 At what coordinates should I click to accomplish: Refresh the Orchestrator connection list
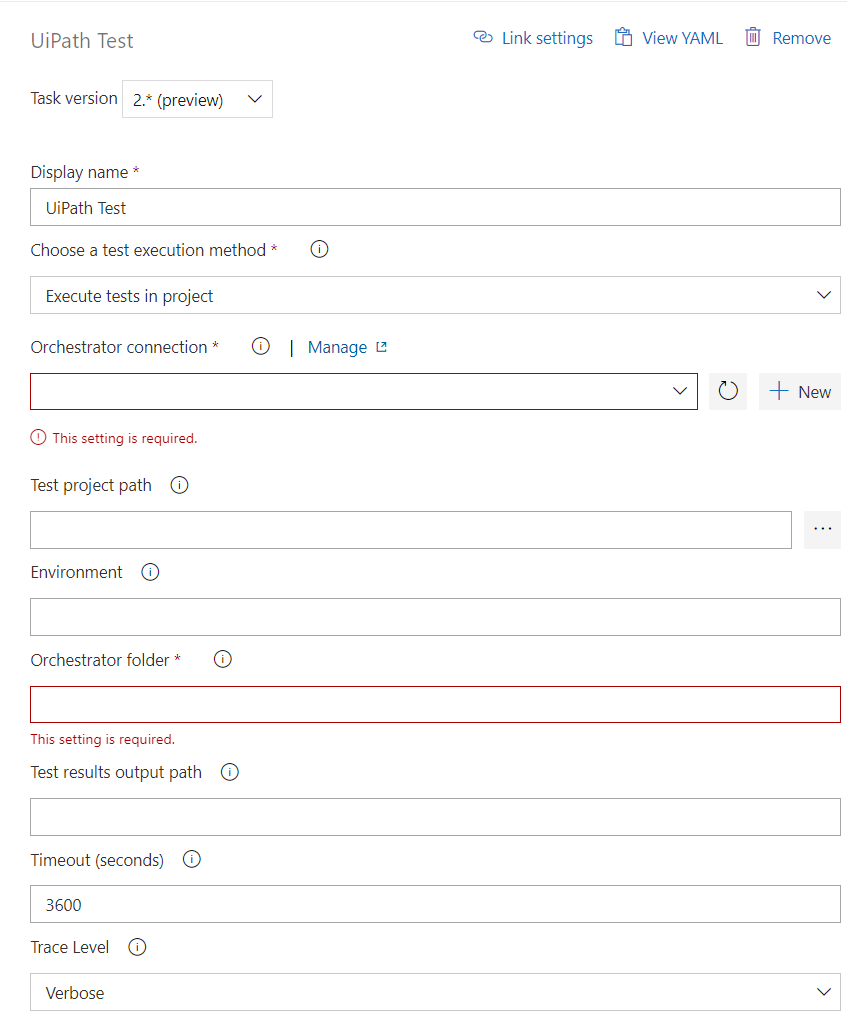[x=728, y=391]
